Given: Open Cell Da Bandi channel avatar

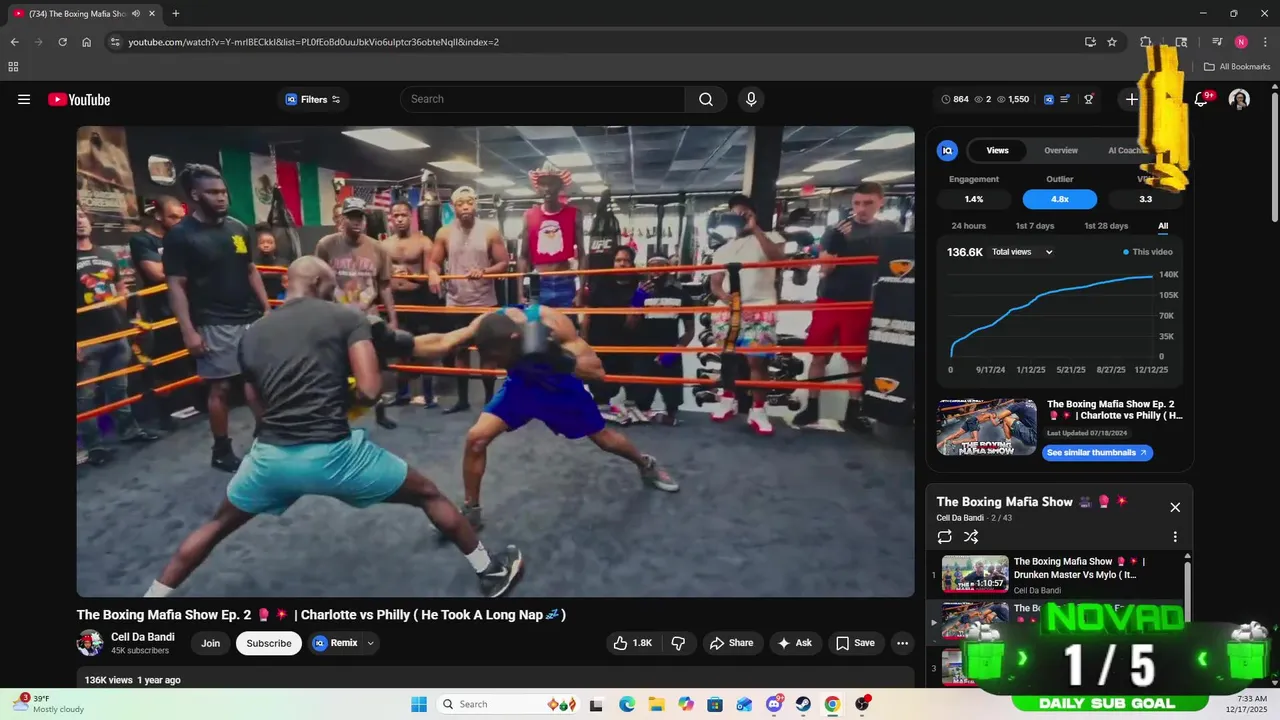Looking at the screenshot, I should [x=90, y=643].
